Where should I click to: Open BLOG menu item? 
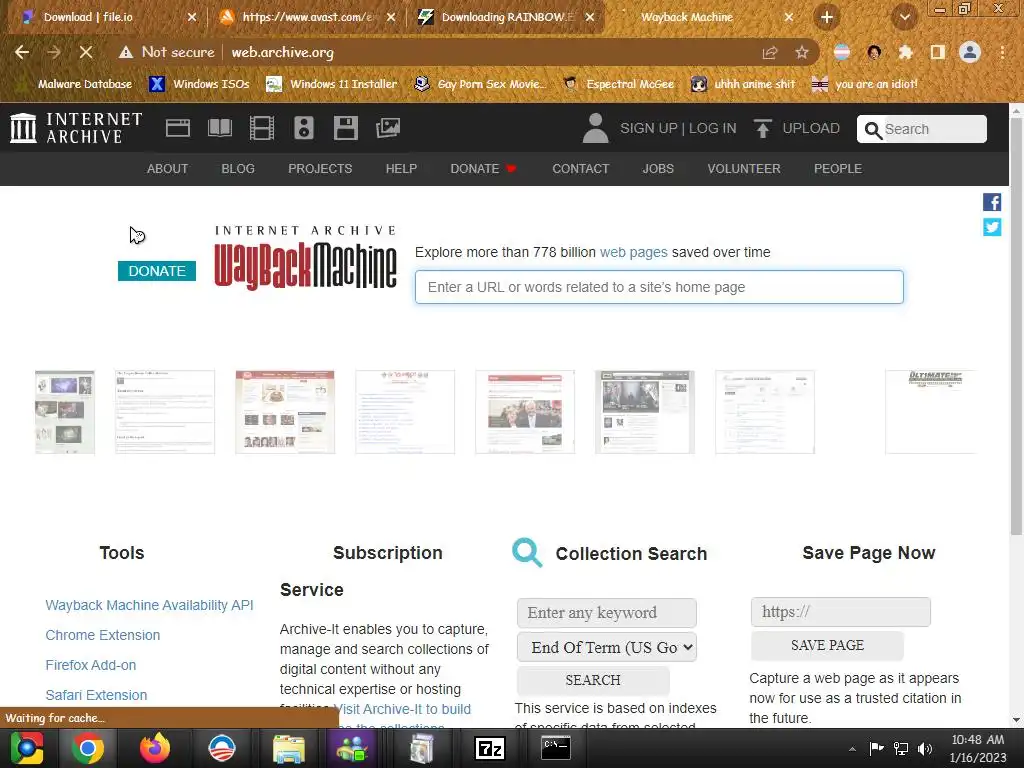coord(238,168)
